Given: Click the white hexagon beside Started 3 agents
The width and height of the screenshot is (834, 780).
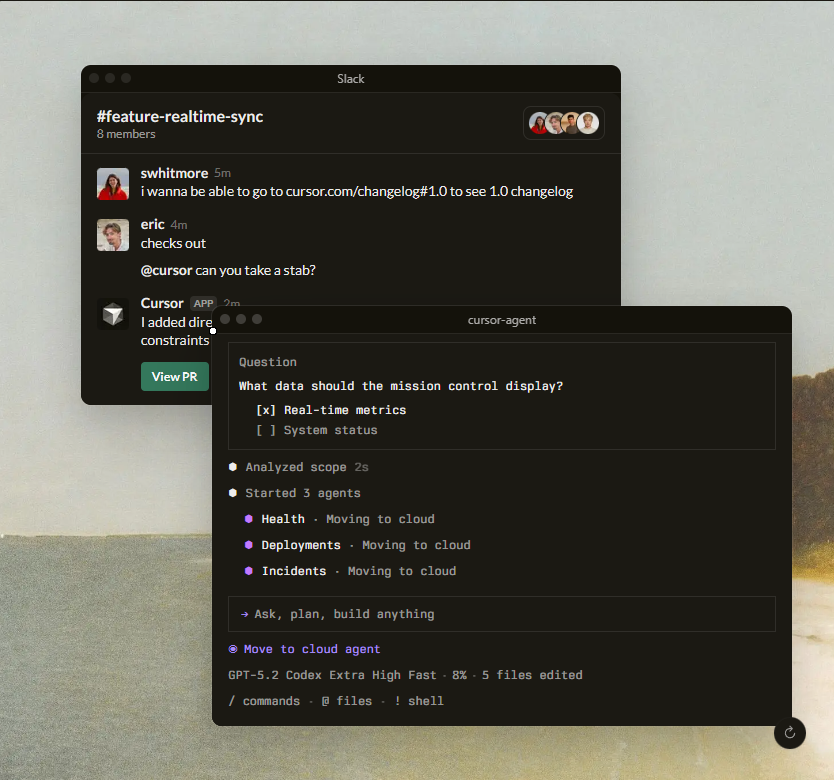Looking at the screenshot, I should [x=233, y=493].
